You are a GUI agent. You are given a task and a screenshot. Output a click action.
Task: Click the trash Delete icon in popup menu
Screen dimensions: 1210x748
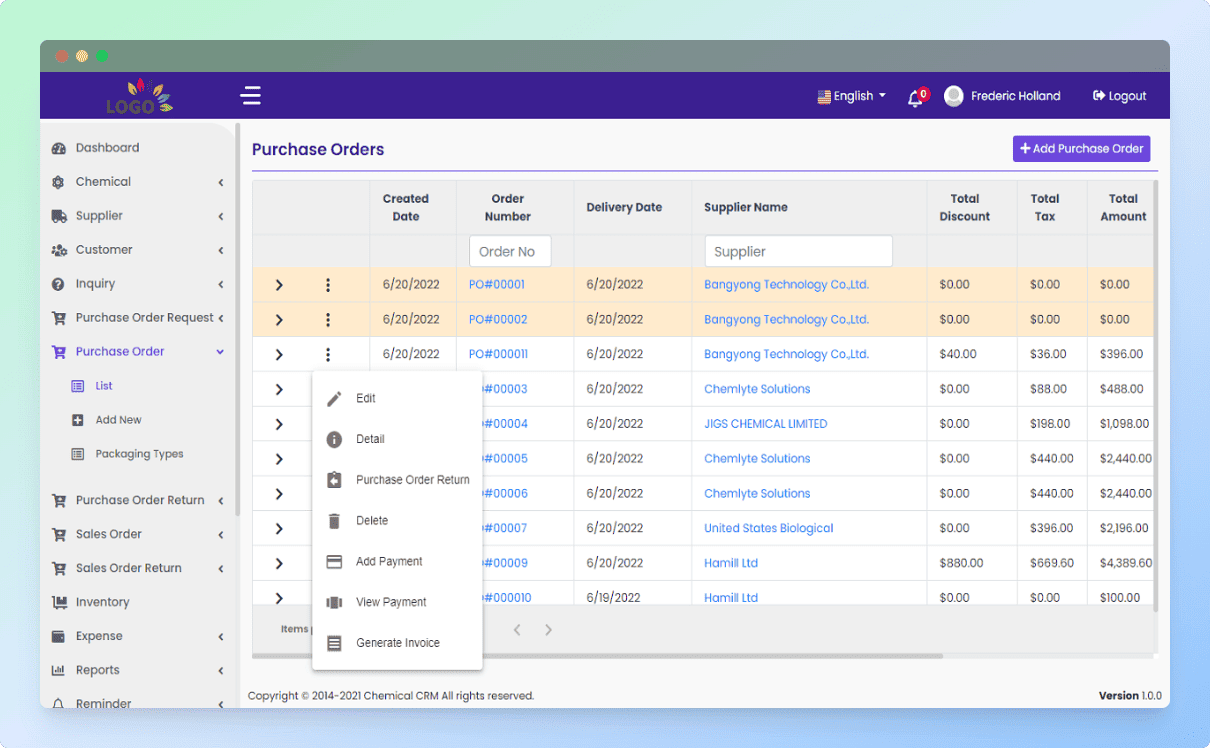[x=334, y=521]
